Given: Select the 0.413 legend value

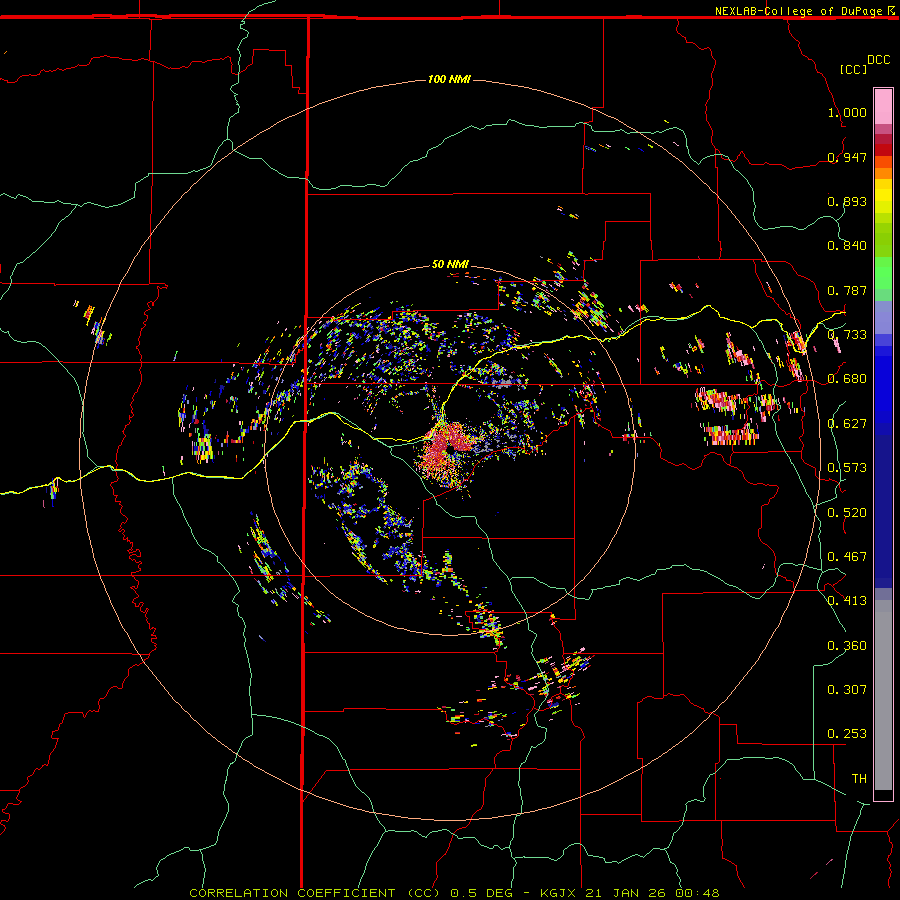Looking at the screenshot, I should point(847,601).
